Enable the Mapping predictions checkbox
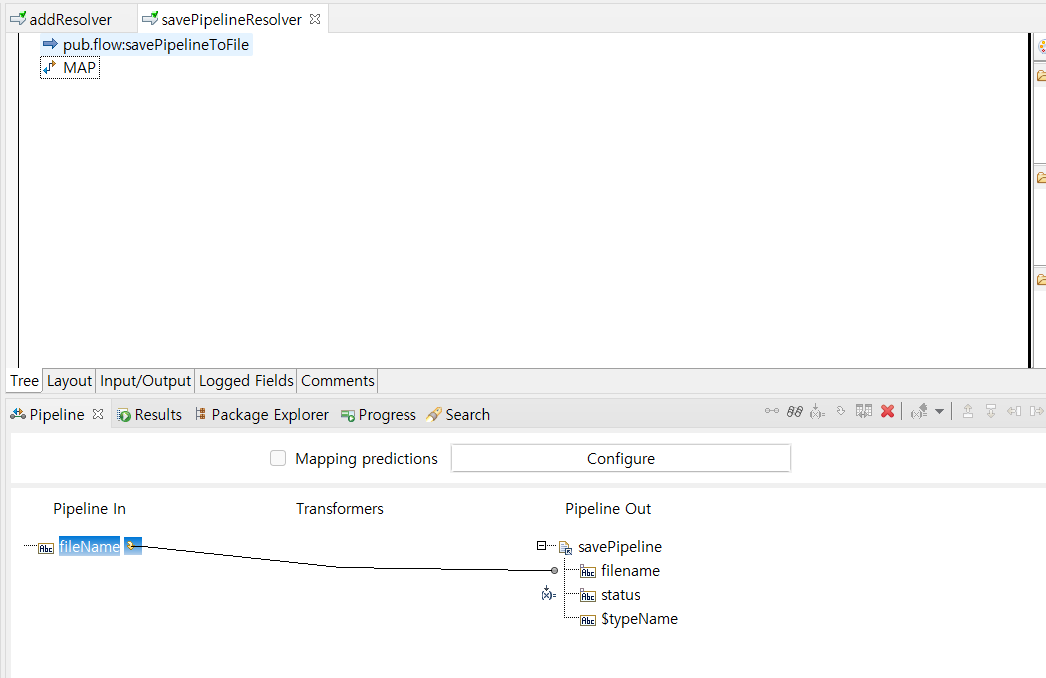This screenshot has height=678, width=1046. [278, 459]
